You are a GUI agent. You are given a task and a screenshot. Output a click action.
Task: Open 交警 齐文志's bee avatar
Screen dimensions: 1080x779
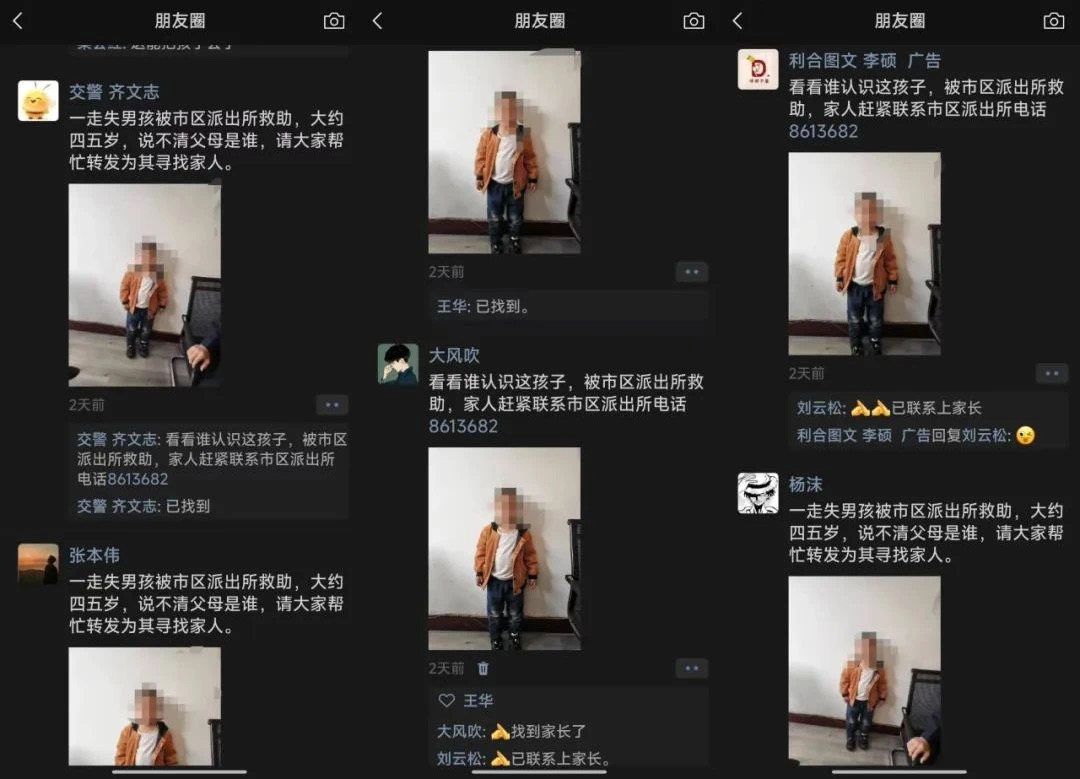click(x=38, y=101)
